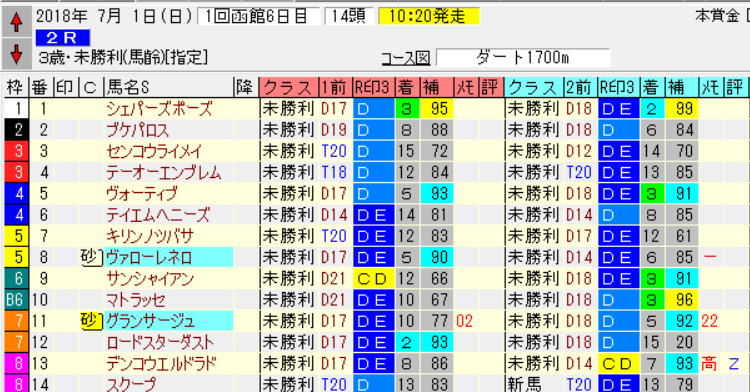Click the 降 column header

tap(246, 87)
